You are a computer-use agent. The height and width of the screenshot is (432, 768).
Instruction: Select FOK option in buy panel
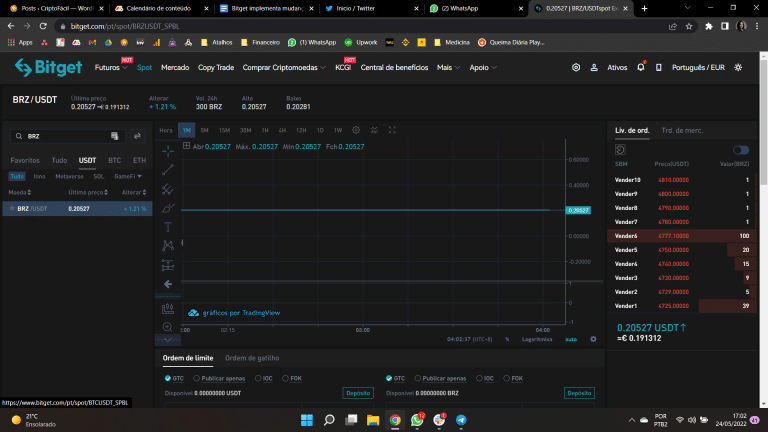[286, 378]
